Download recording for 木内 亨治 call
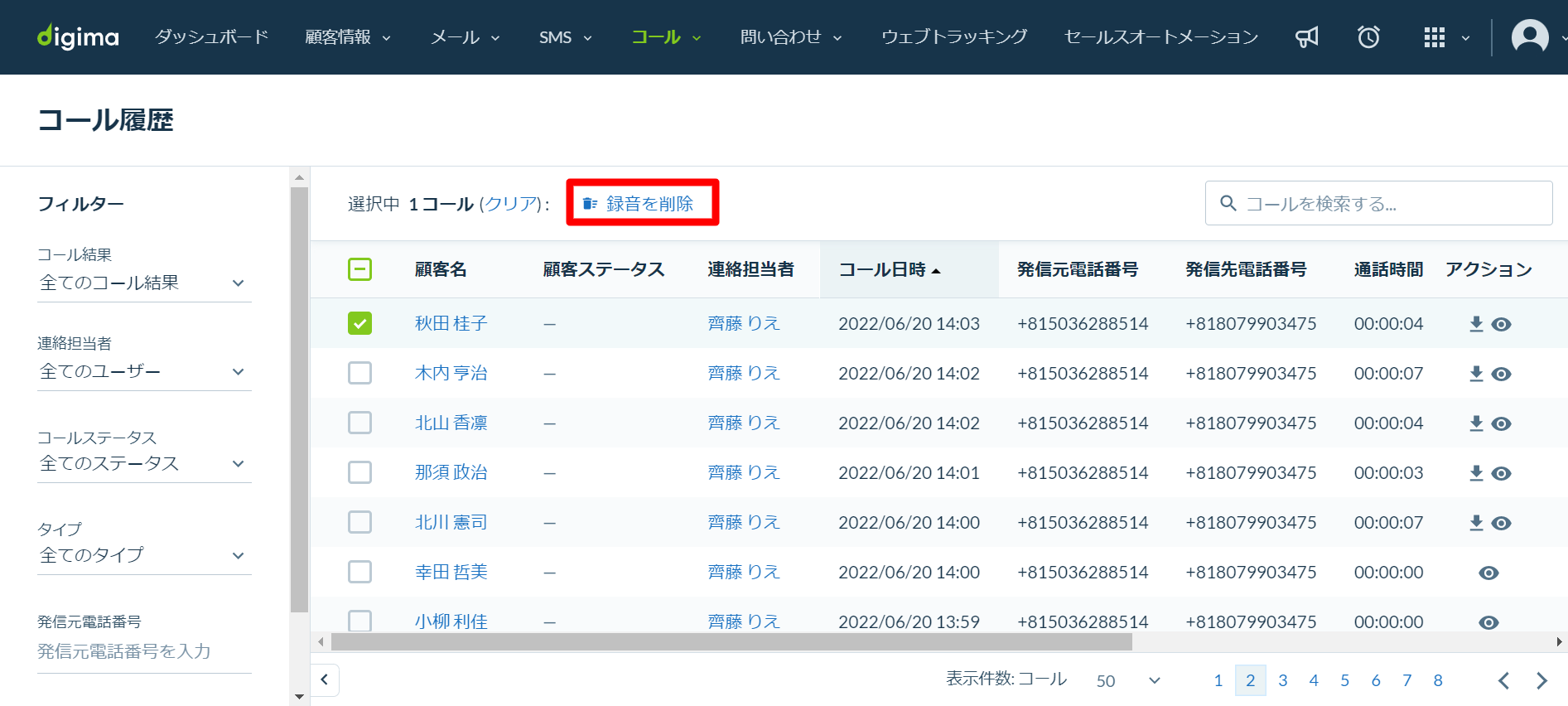 (1476, 374)
